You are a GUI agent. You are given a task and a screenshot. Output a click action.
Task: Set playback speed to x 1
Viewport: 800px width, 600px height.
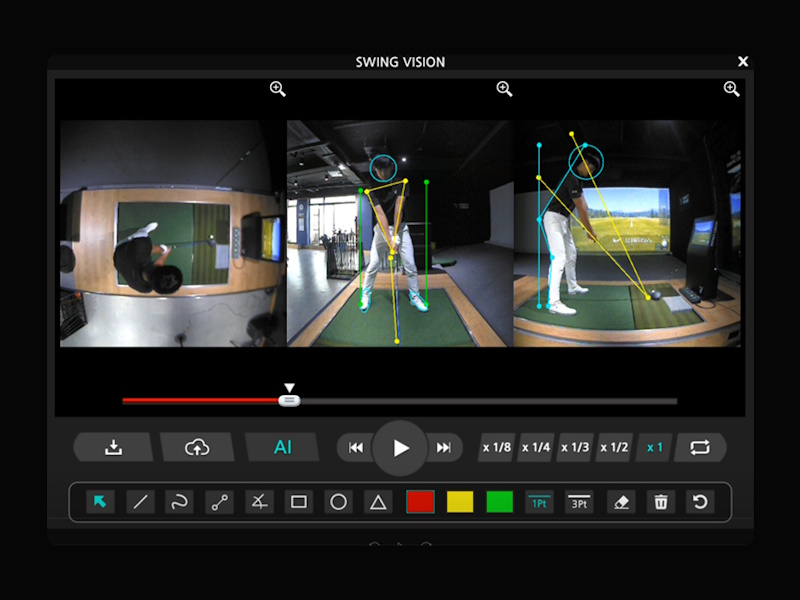[654, 447]
